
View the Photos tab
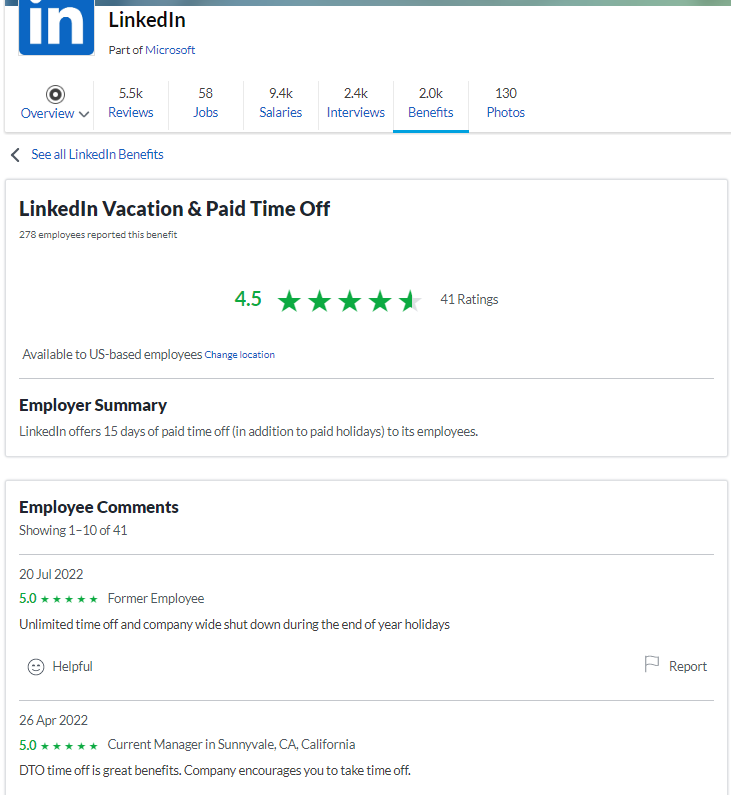[x=506, y=103]
